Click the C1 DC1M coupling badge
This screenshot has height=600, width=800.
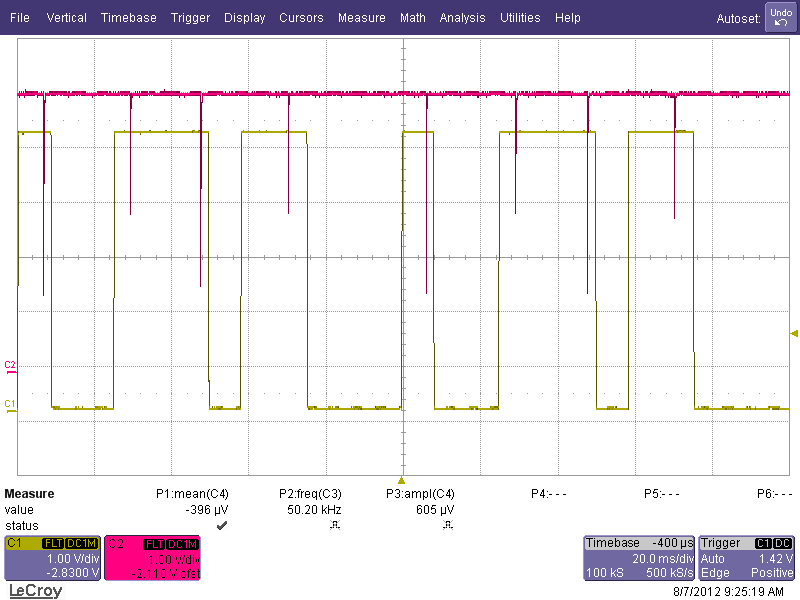[82, 543]
